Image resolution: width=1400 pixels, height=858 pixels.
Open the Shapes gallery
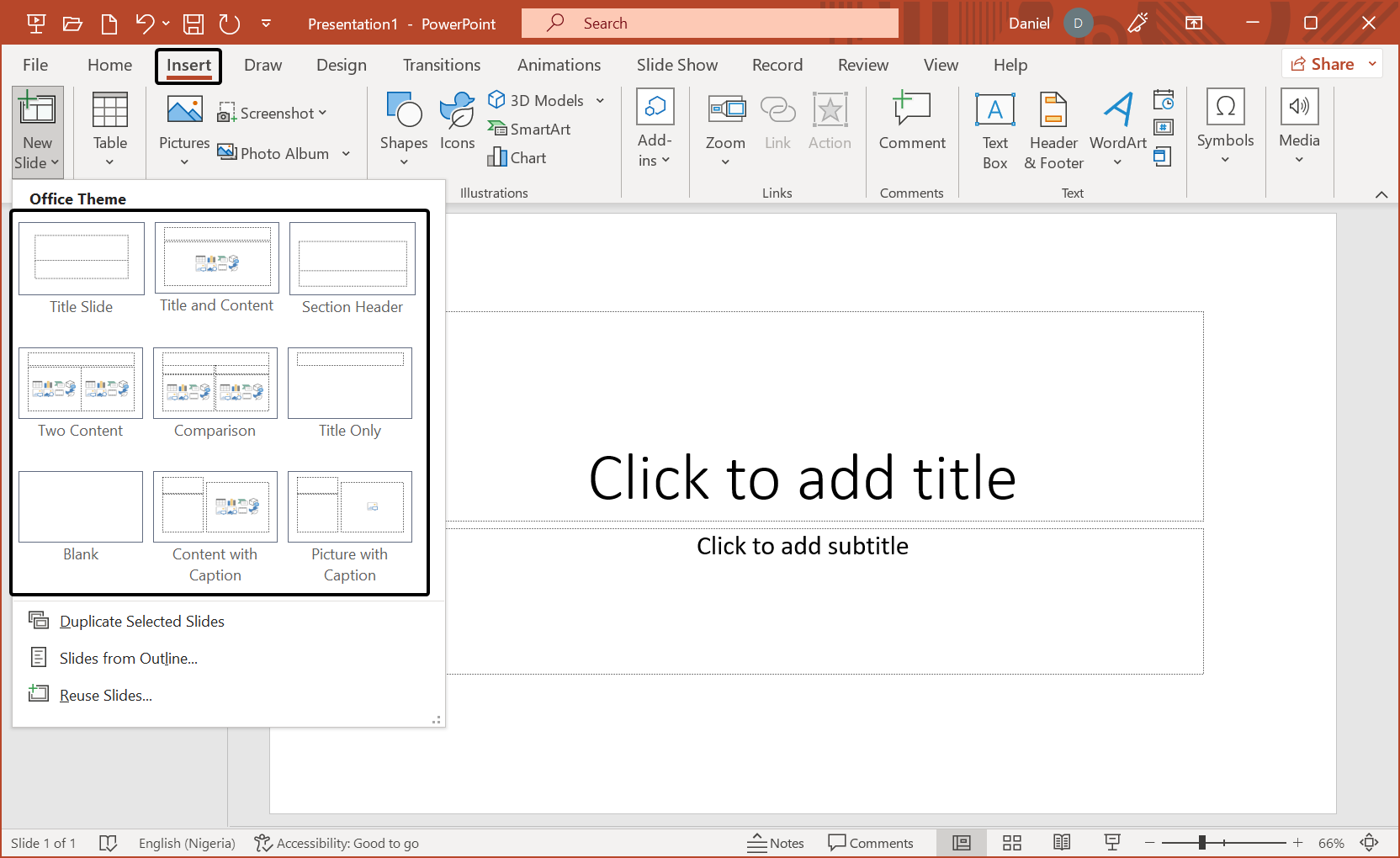point(404,126)
